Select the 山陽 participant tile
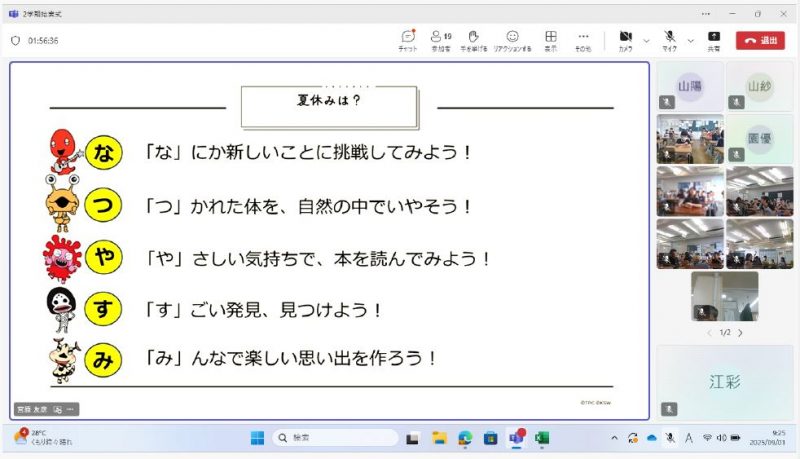The image size is (800, 459). point(689,86)
